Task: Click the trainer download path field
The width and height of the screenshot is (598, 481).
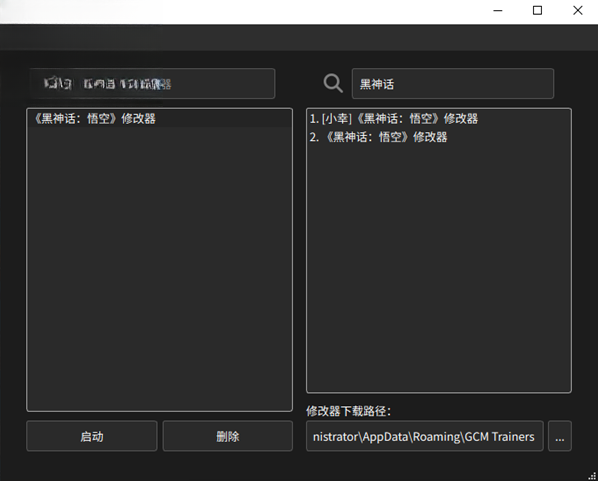Action: click(x=424, y=436)
